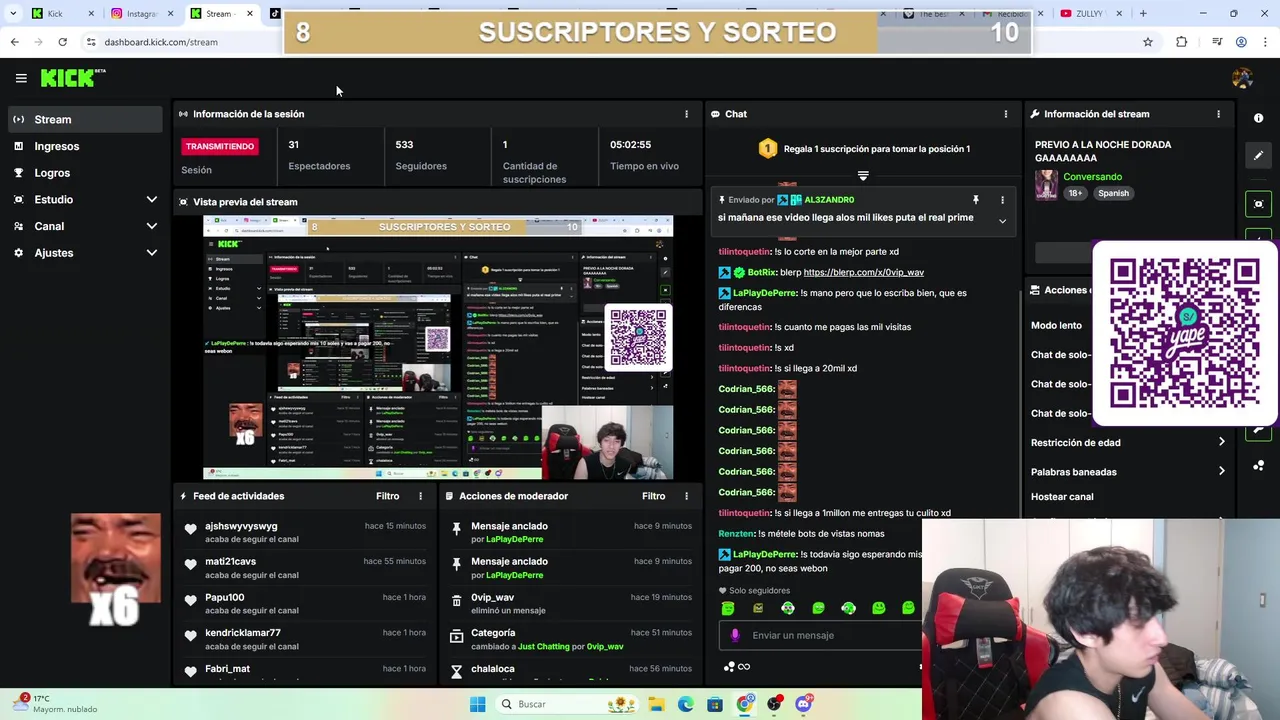The width and height of the screenshot is (1280, 720).
Task: Open Filtro in Feed de actividades
Action: point(387,496)
